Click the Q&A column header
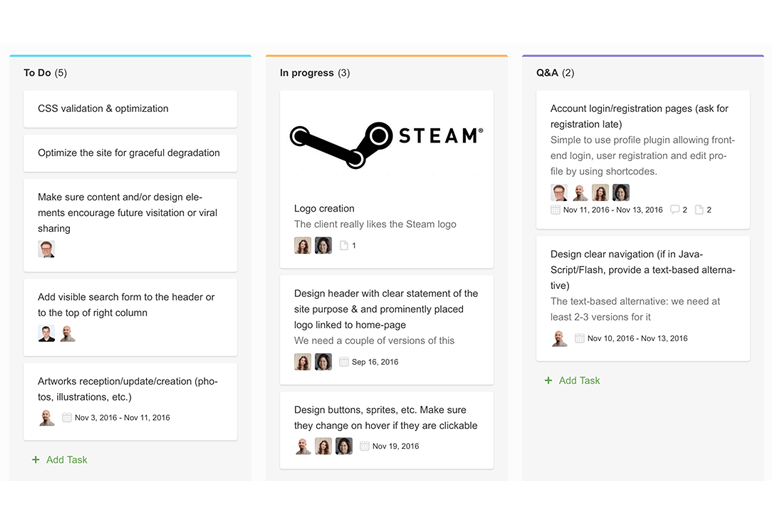The height and width of the screenshot is (519, 772). point(555,73)
